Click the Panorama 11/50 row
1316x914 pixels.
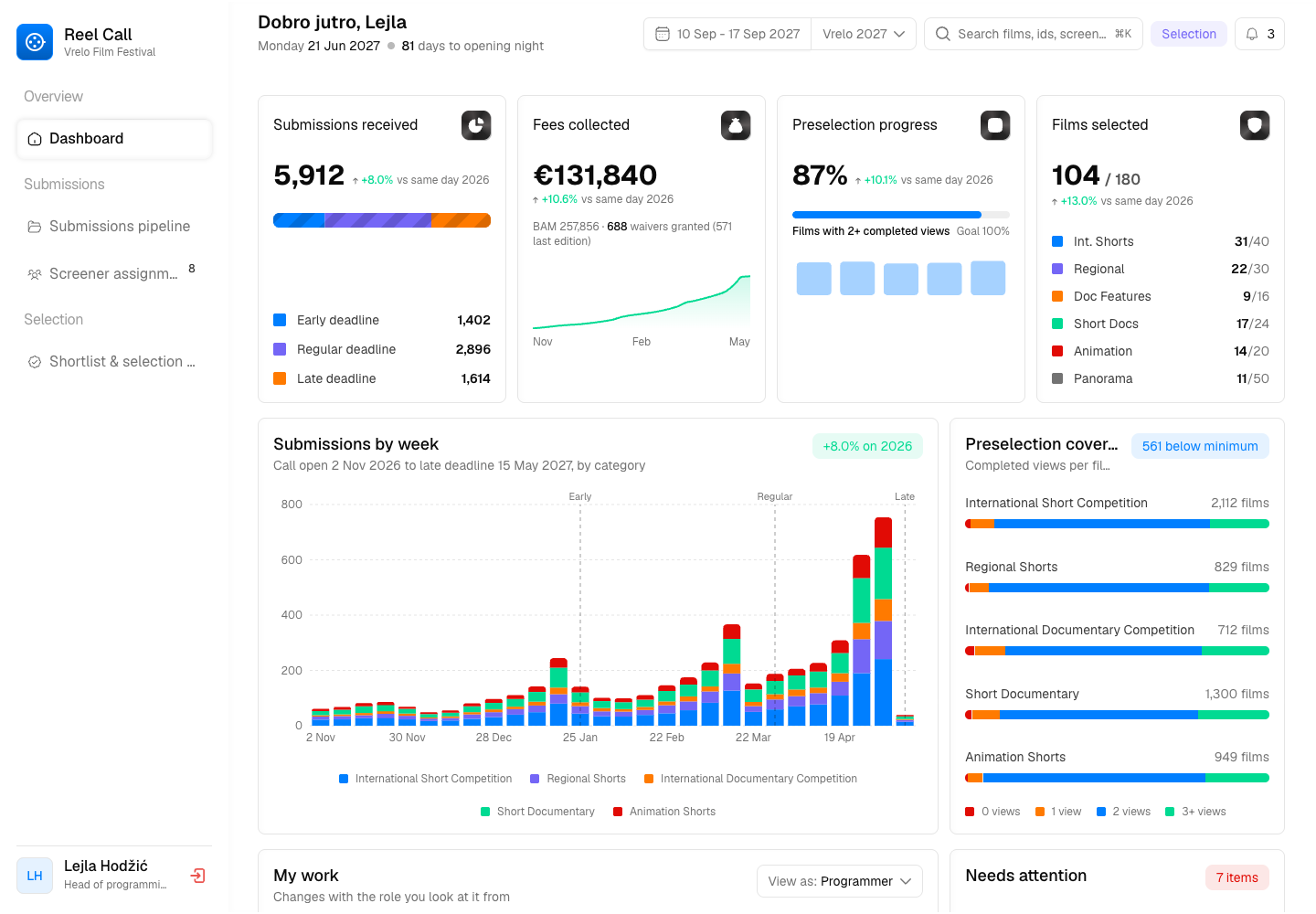click(1161, 378)
